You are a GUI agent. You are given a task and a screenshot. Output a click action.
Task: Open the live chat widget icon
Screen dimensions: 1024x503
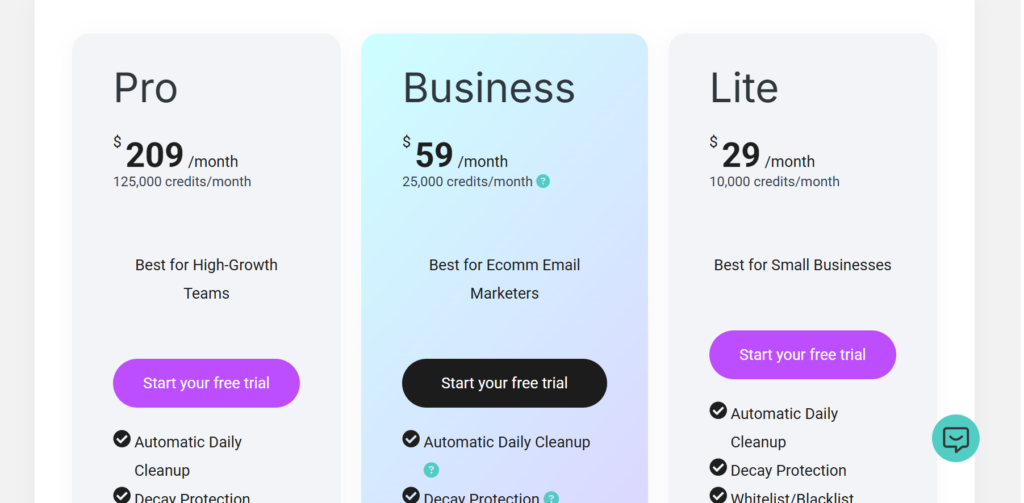pos(955,438)
